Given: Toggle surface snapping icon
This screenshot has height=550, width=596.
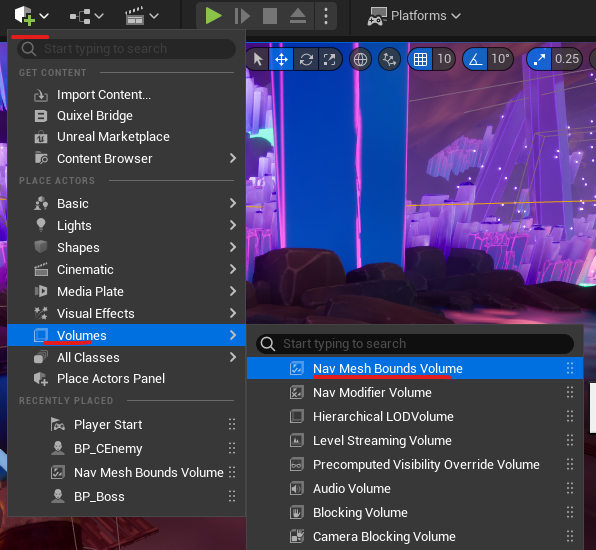Looking at the screenshot, I should click(x=389, y=59).
